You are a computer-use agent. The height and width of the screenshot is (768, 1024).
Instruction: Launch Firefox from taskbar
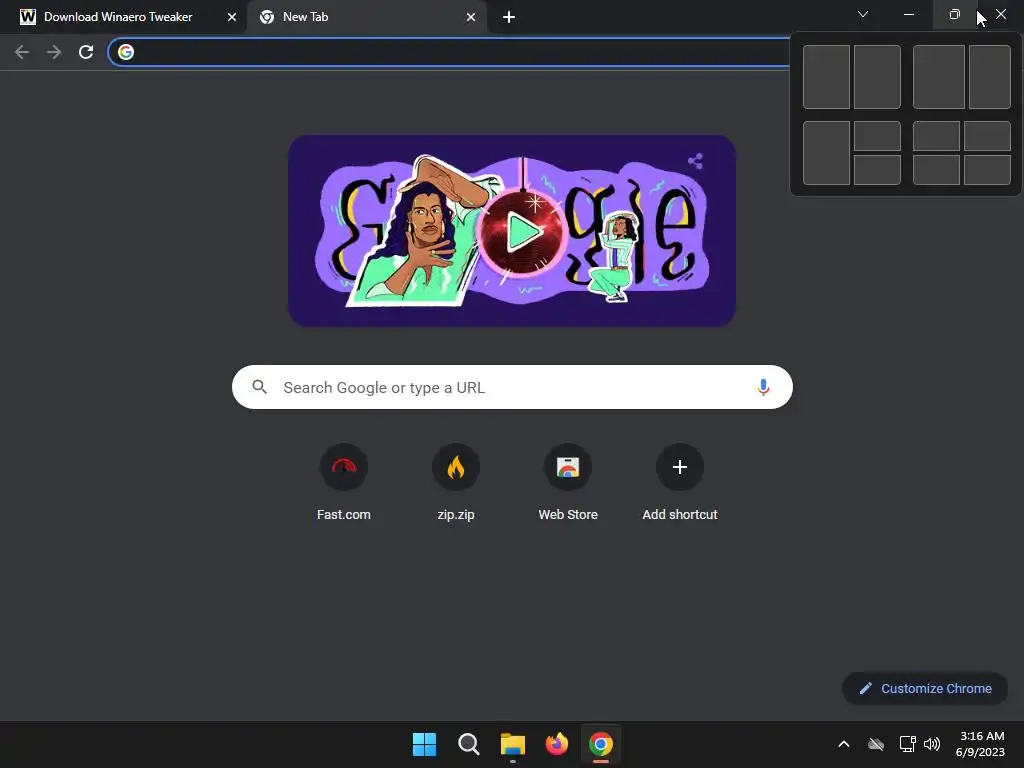click(556, 744)
